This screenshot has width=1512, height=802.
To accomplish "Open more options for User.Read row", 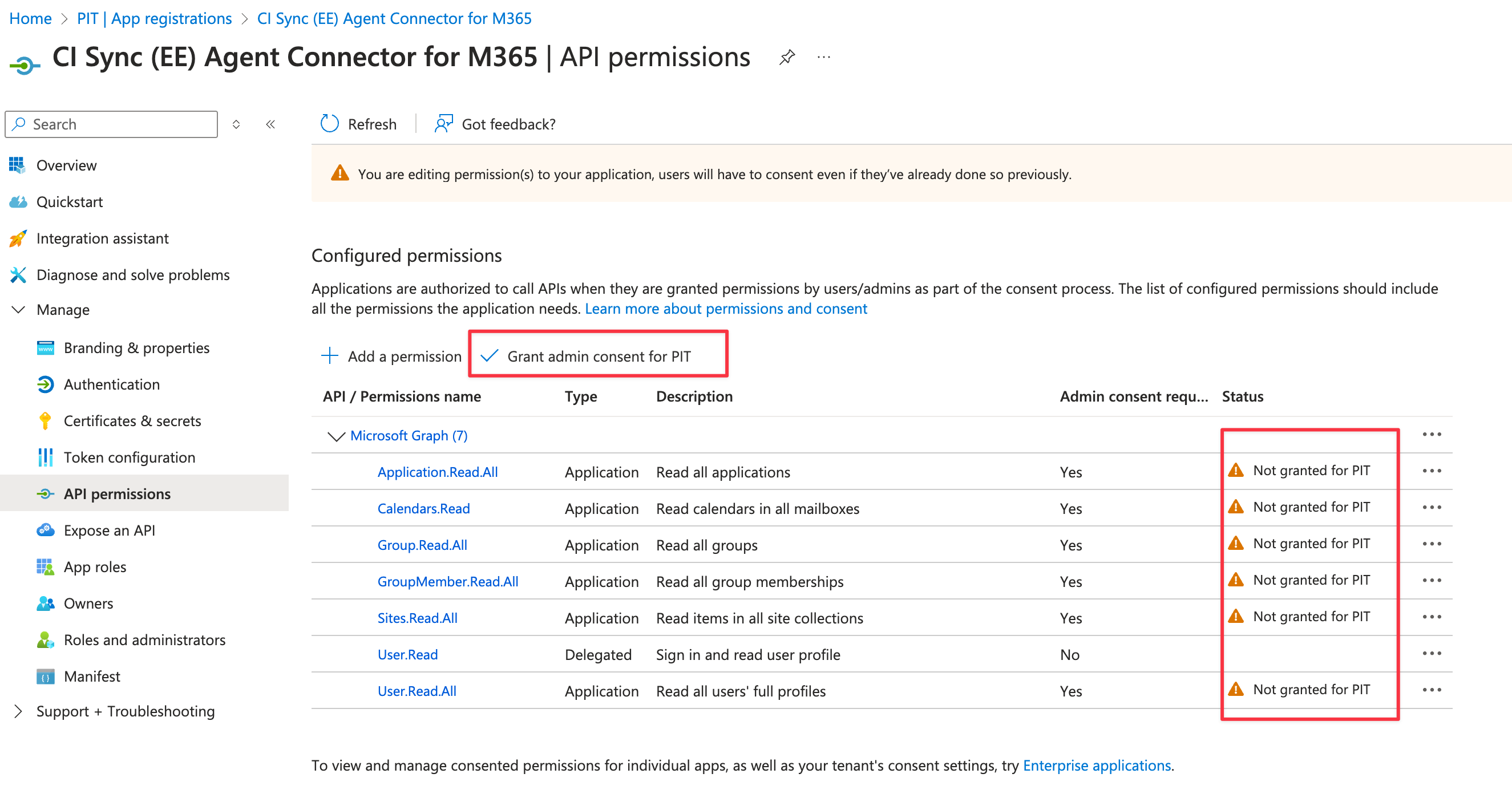I will pyautogui.click(x=1432, y=653).
